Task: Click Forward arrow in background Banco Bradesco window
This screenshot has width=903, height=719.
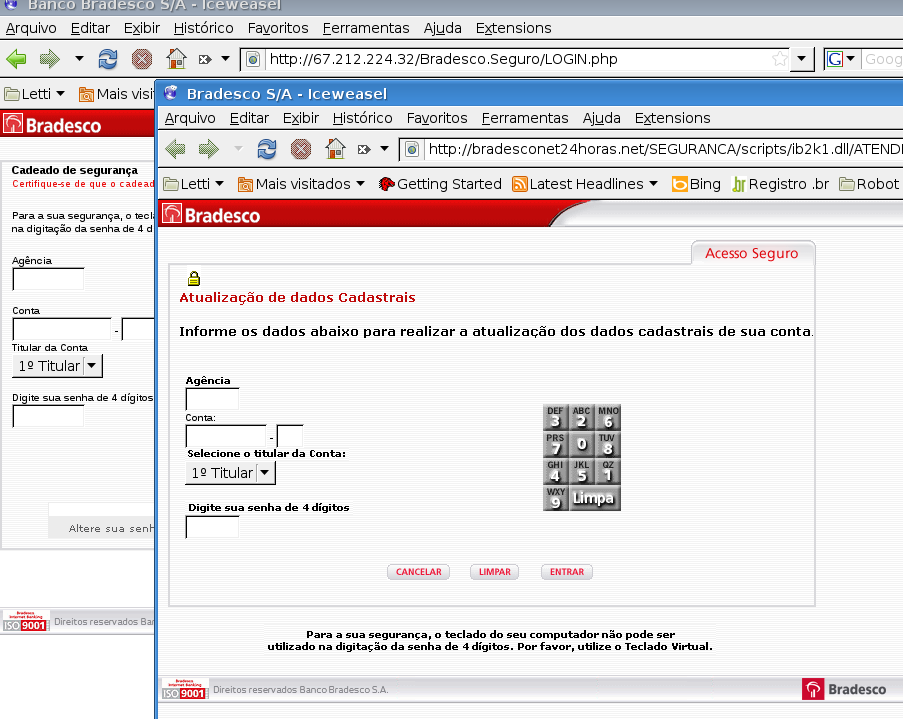Action: [50, 59]
